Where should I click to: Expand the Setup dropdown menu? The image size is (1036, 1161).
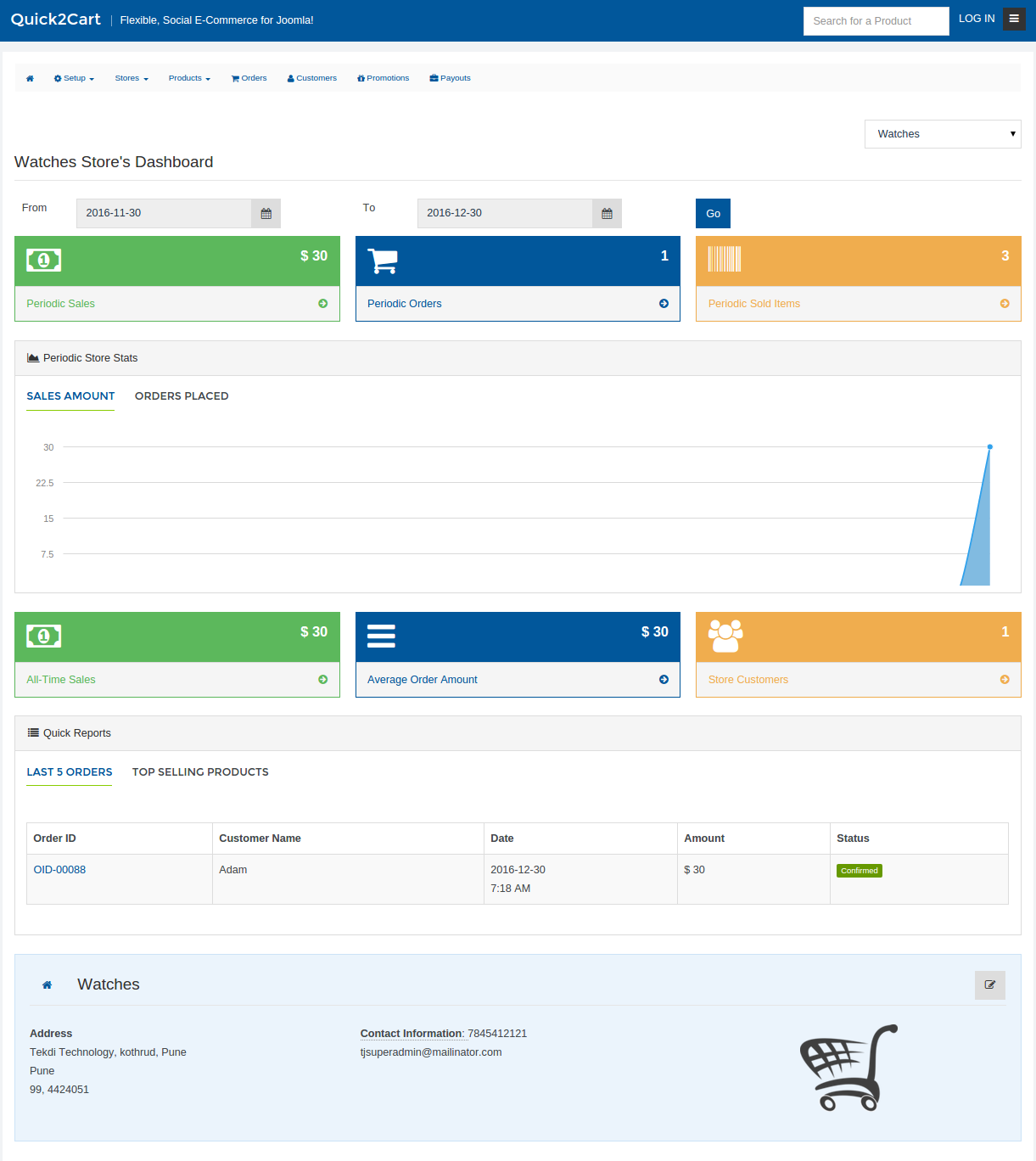click(74, 78)
